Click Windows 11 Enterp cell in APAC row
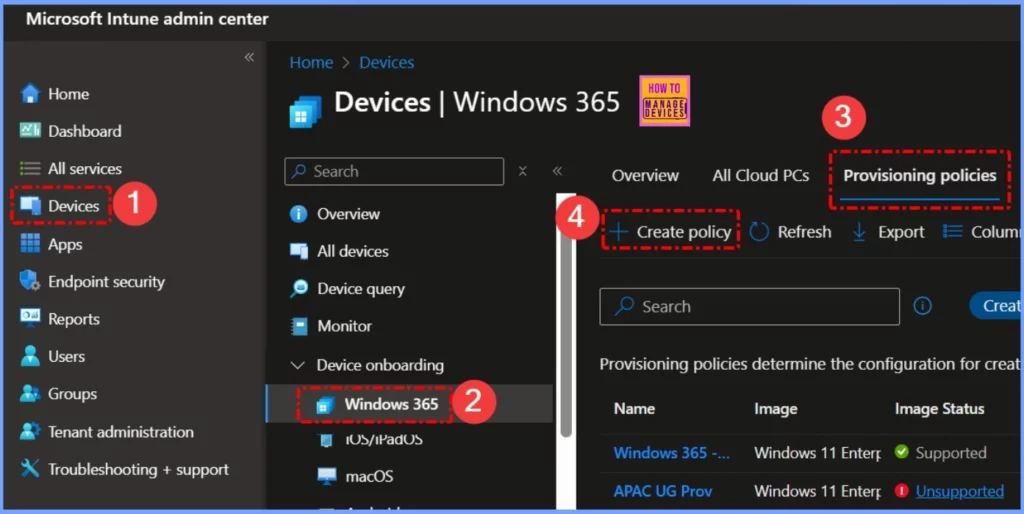 point(817,491)
